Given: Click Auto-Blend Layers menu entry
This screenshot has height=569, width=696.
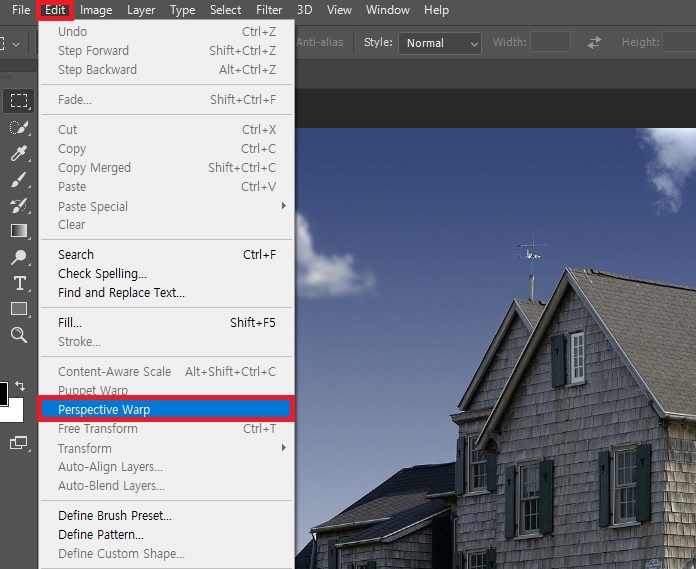Looking at the screenshot, I should [x=167, y=486].
